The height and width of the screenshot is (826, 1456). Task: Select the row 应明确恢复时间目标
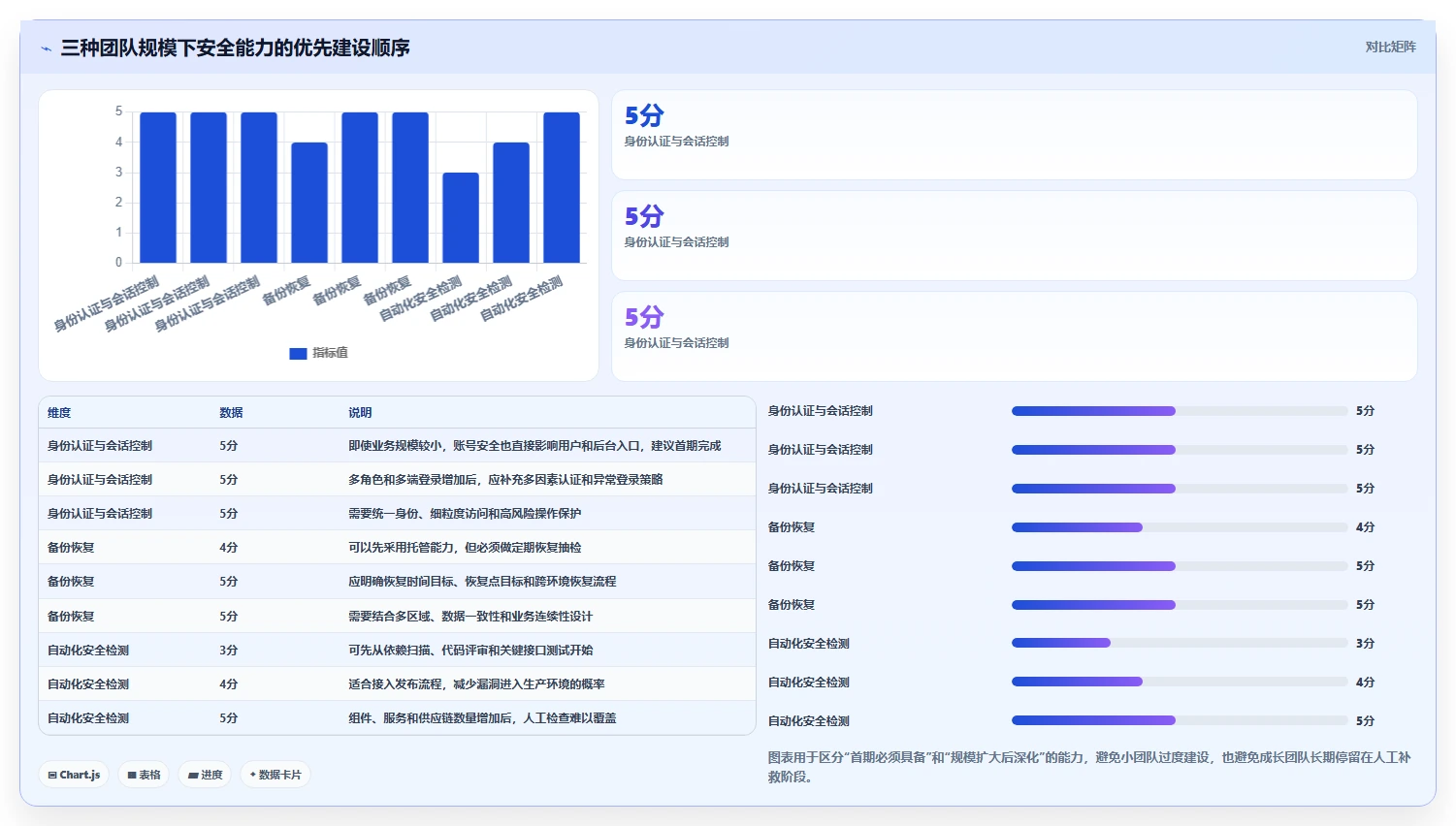coord(397,582)
